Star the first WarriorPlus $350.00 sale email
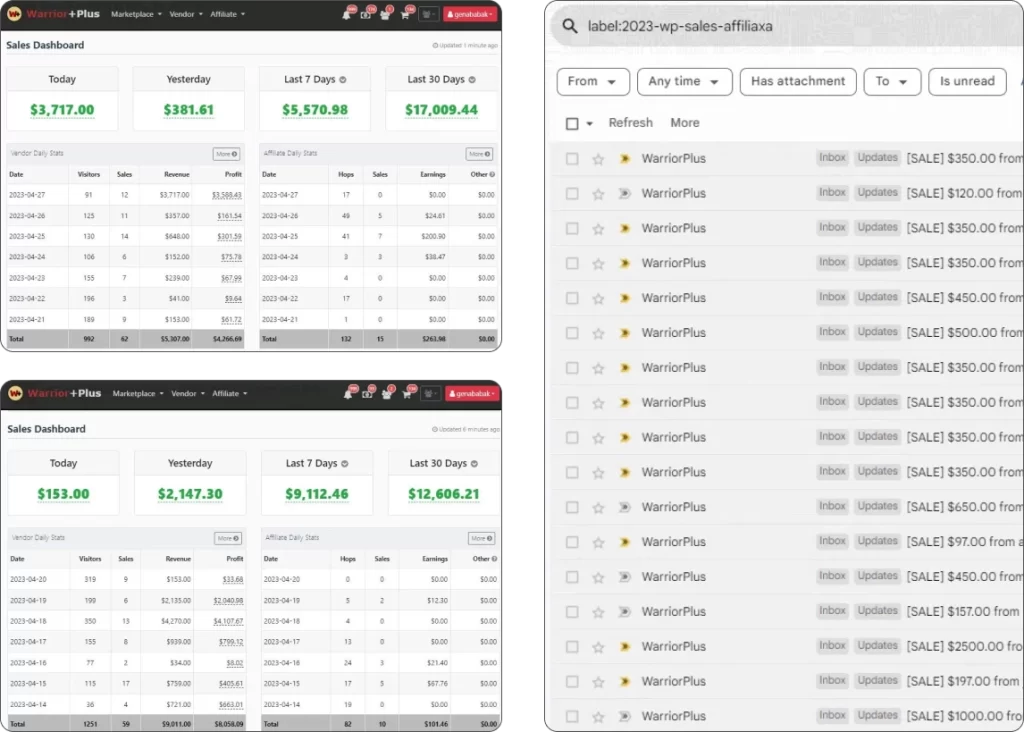This screenshot has width=1024, height=732. (598, 159)
